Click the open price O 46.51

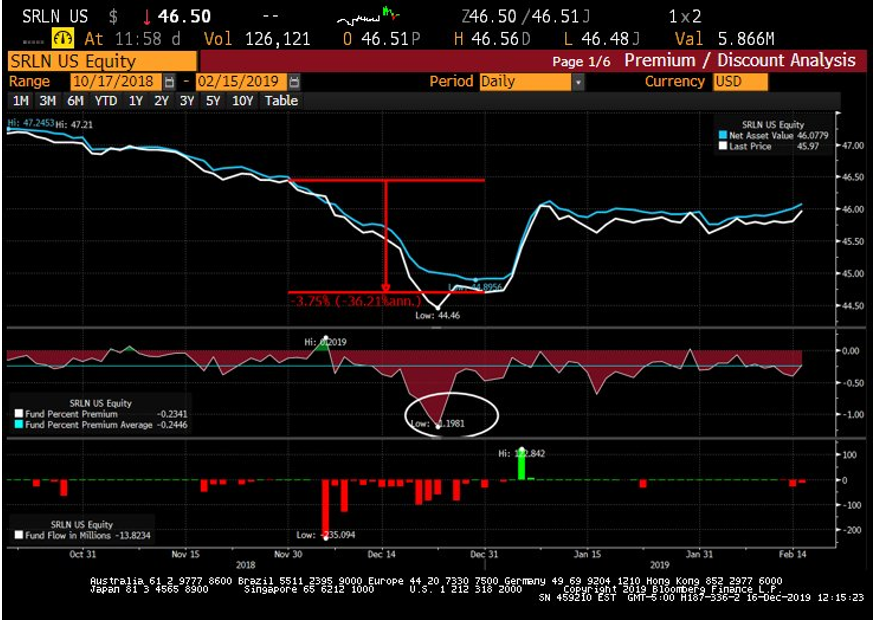(381, 39)
